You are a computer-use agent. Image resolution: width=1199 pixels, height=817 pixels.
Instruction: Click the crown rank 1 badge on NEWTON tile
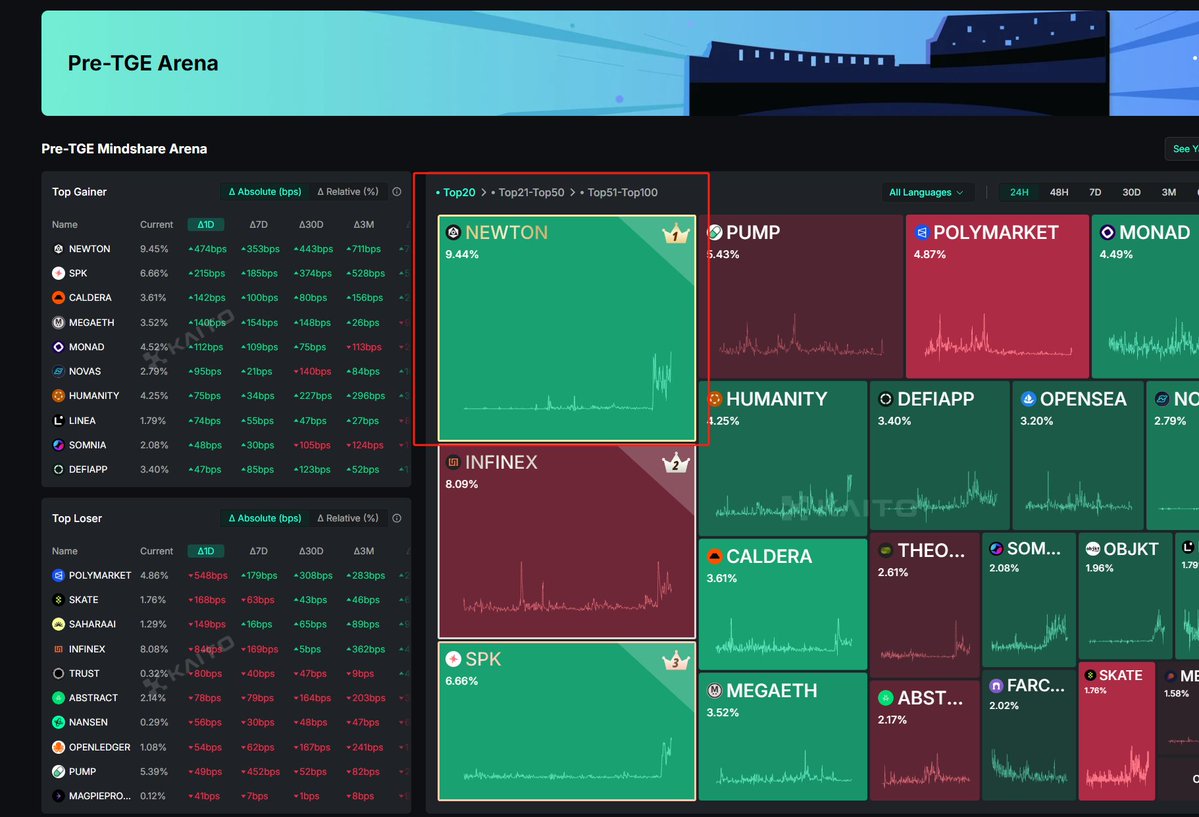[x=675, y=234]
